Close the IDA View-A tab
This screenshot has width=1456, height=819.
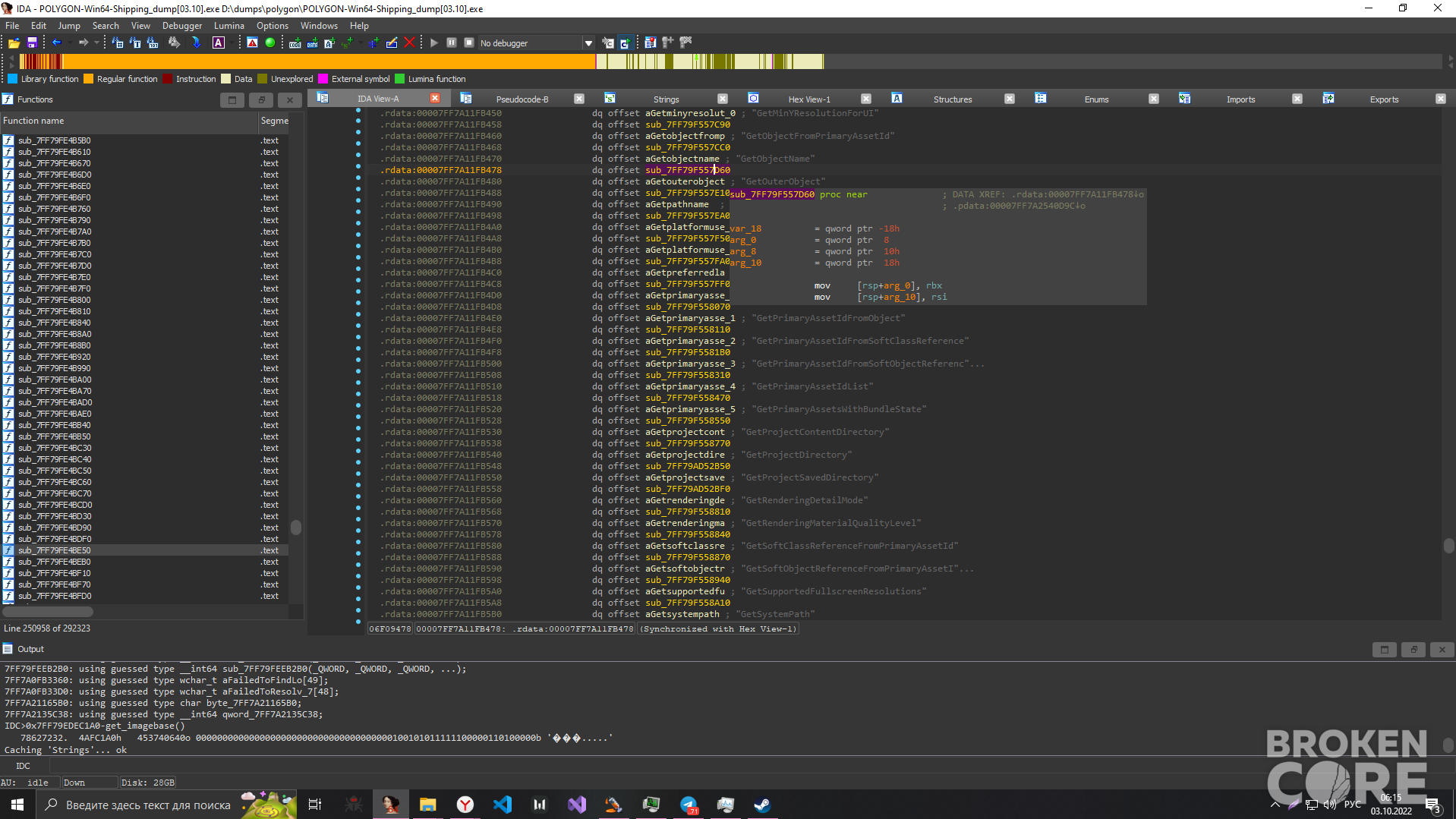tap(435, 99)
